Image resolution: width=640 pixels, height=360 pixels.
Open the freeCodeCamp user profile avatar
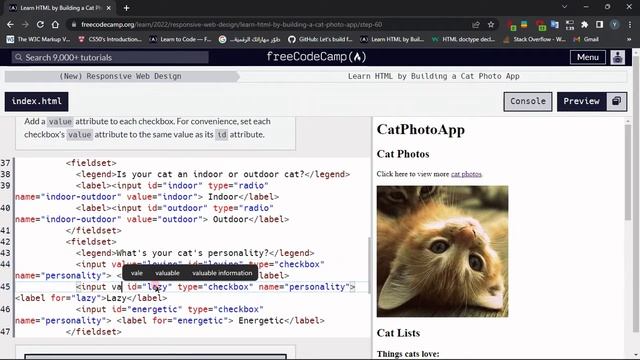[618, 57]
